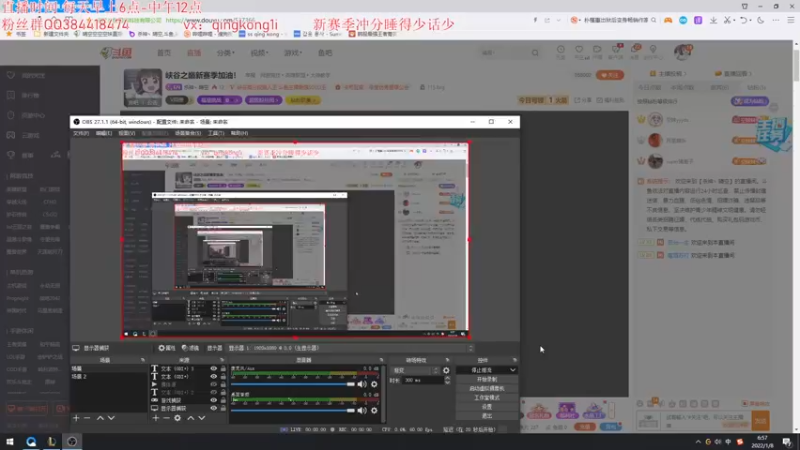Click the orange 关注 follow button

(610, 75)
